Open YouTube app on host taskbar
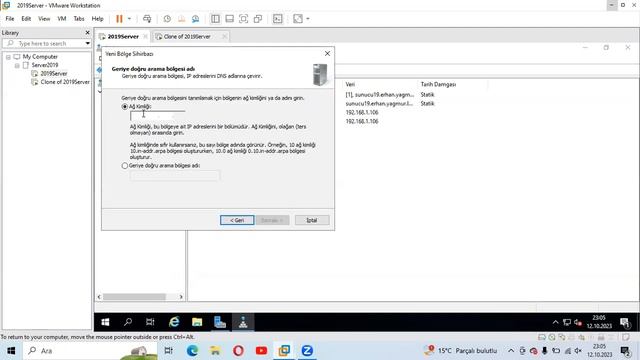Image resolution: width=640 pixels, height=360 pixels. coord(261,351)
